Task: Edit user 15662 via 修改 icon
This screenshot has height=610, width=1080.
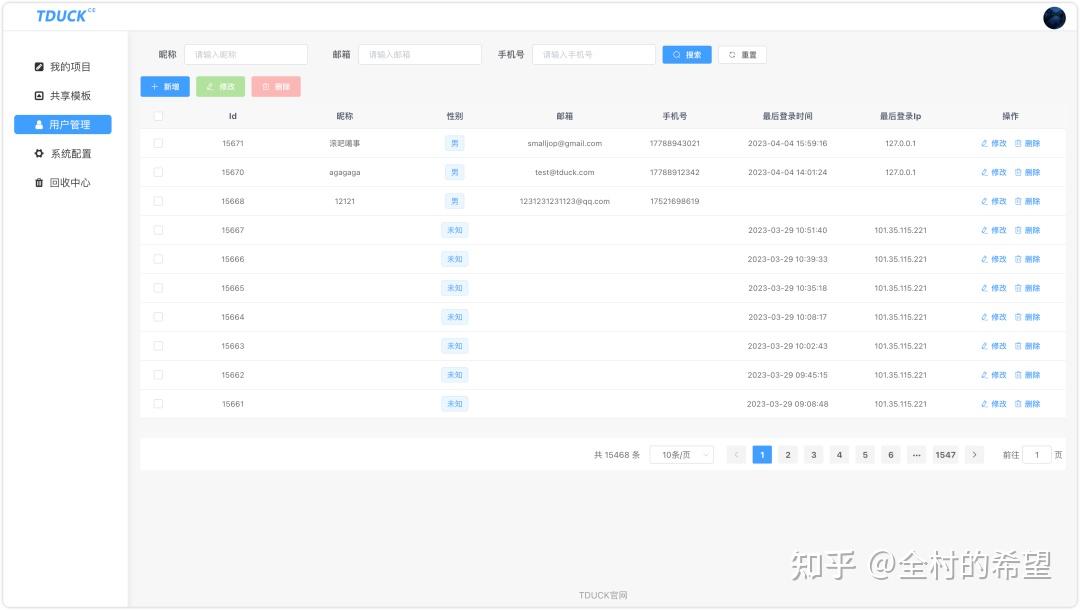Action: (994, 375)
